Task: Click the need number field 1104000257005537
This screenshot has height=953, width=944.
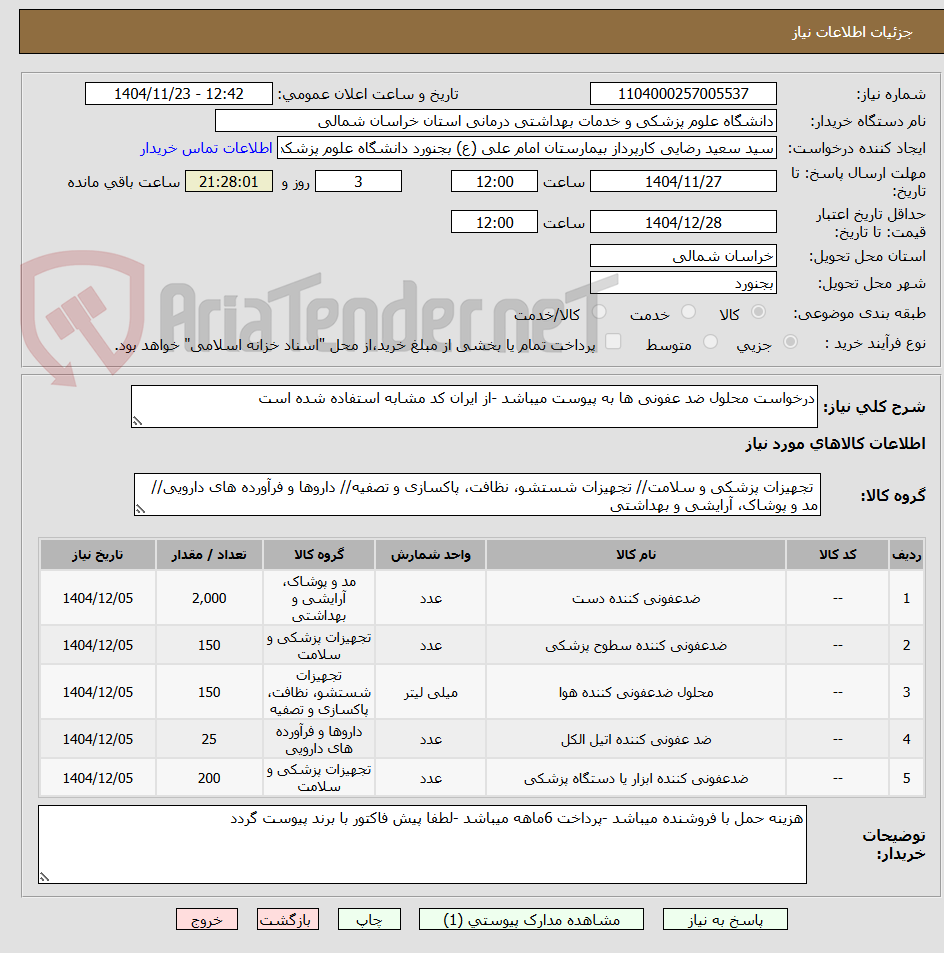Action: (683, 94)
